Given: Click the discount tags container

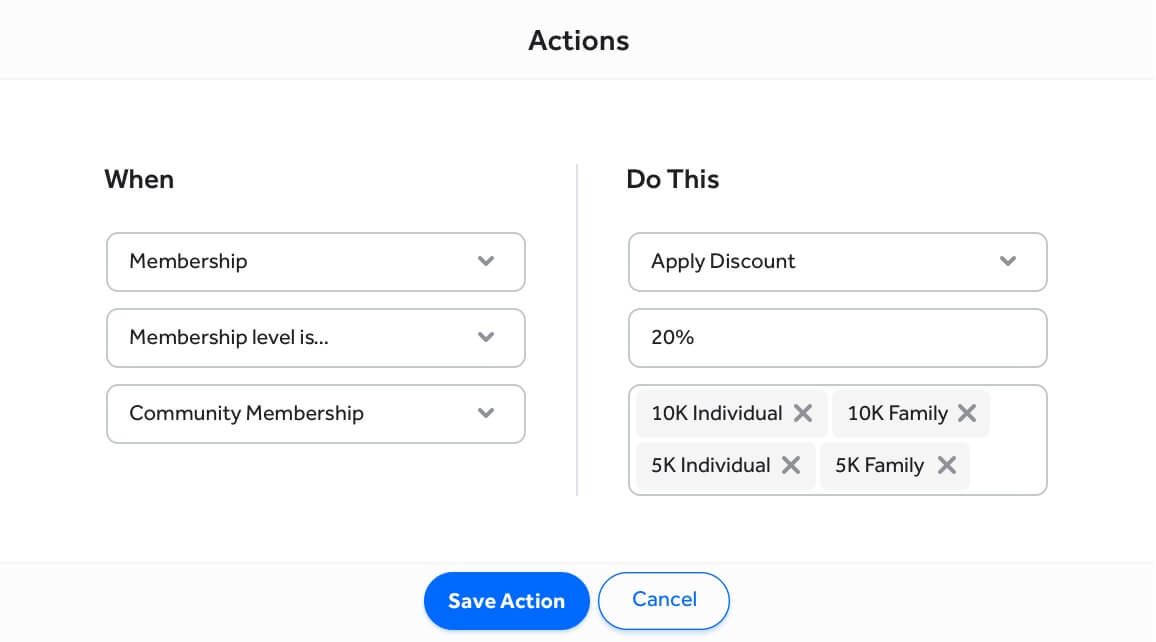Looking at the screenshot, I should point(837,440).
